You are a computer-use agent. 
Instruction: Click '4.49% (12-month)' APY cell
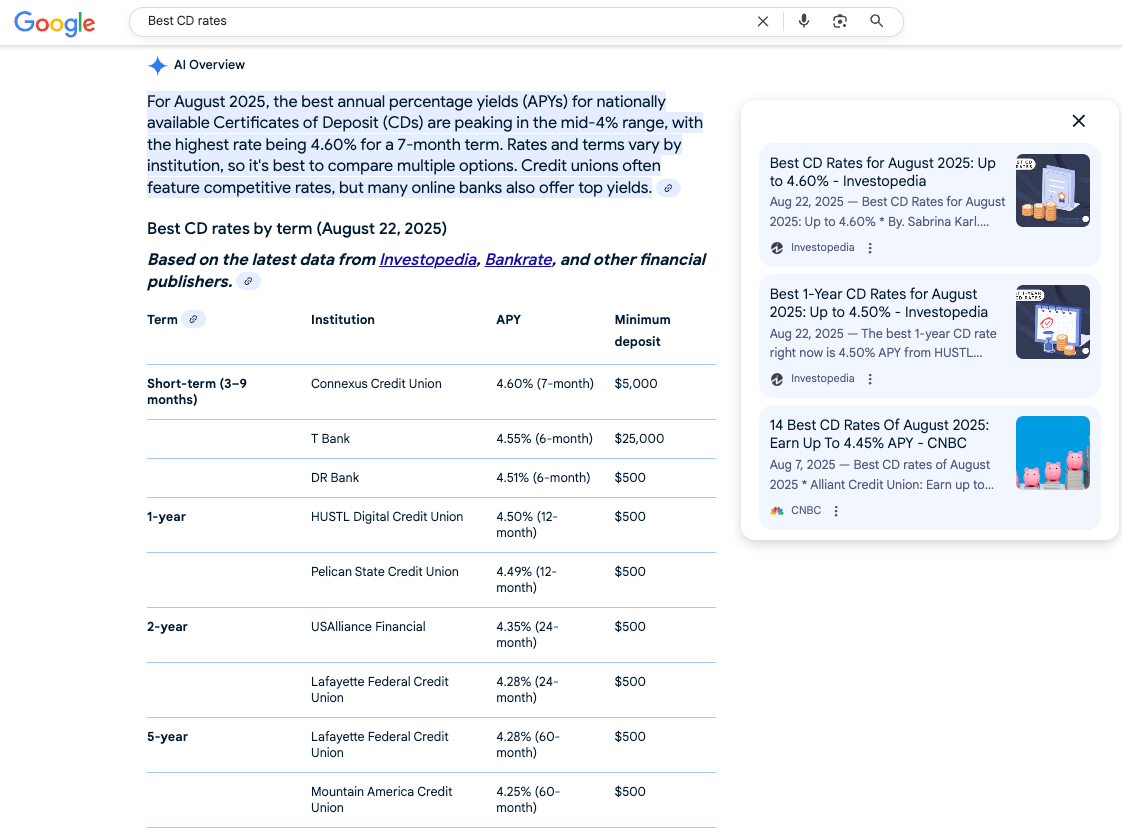527,580
